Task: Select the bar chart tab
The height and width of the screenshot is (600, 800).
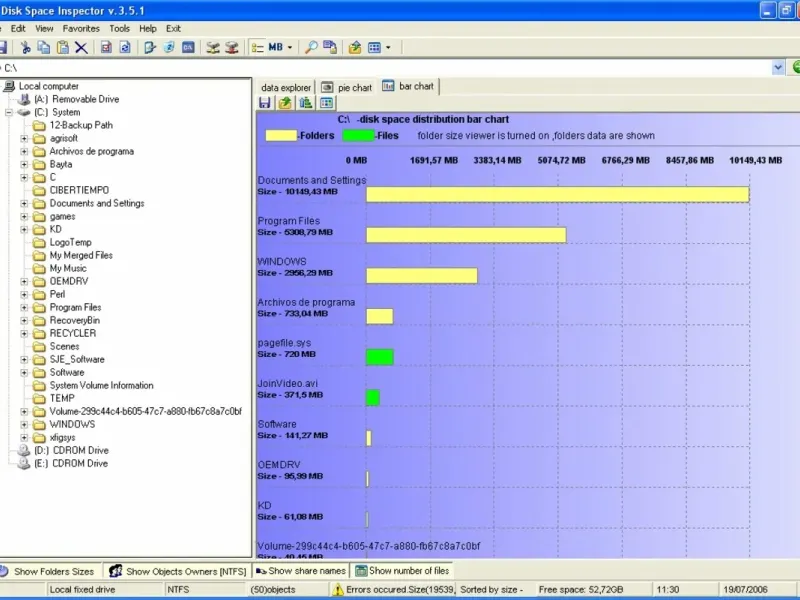Action: pos(409,86)
